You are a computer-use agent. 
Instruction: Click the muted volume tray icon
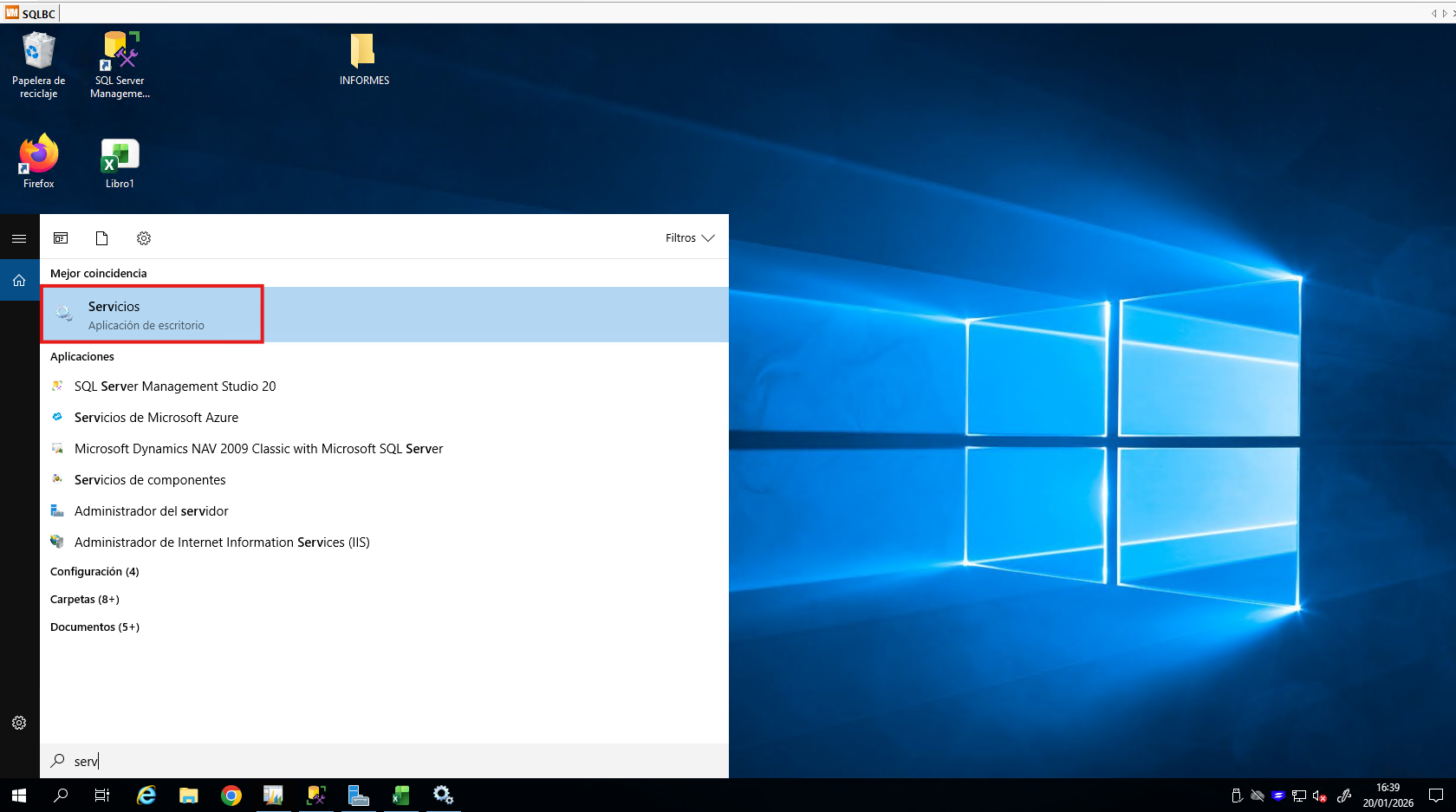(x=1320, y=796)
